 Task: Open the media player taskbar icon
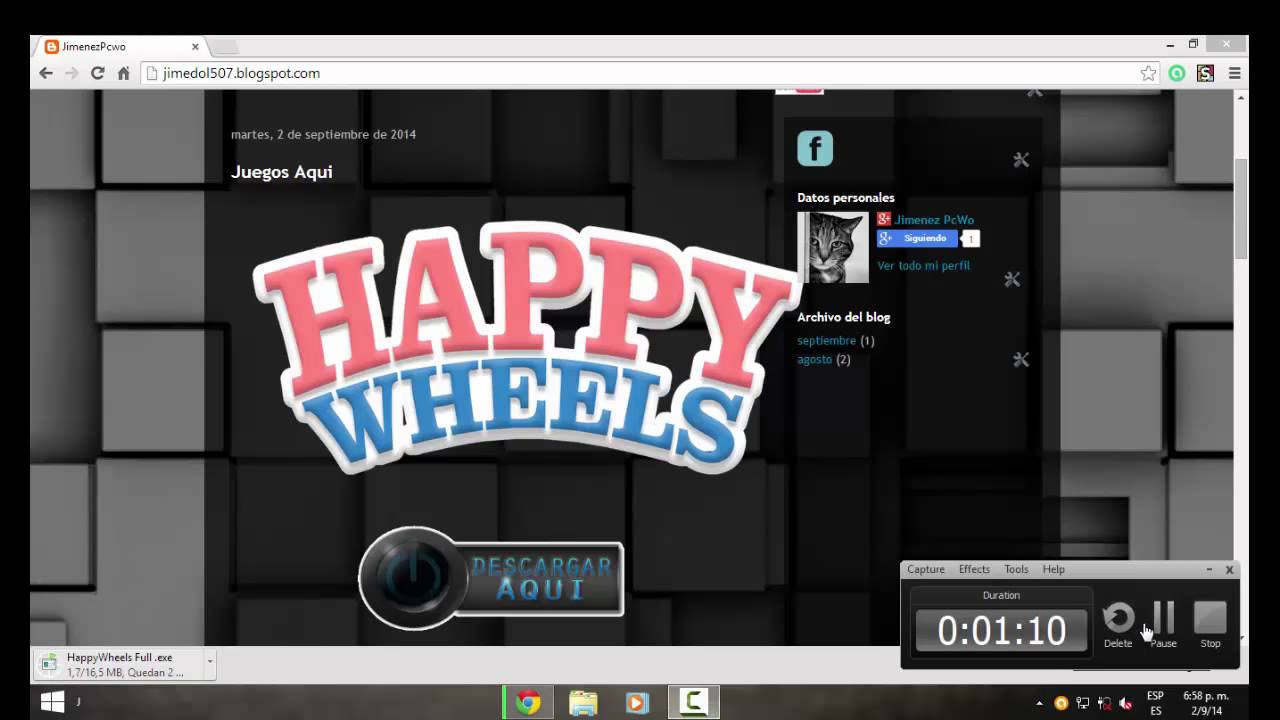point(637,703)
